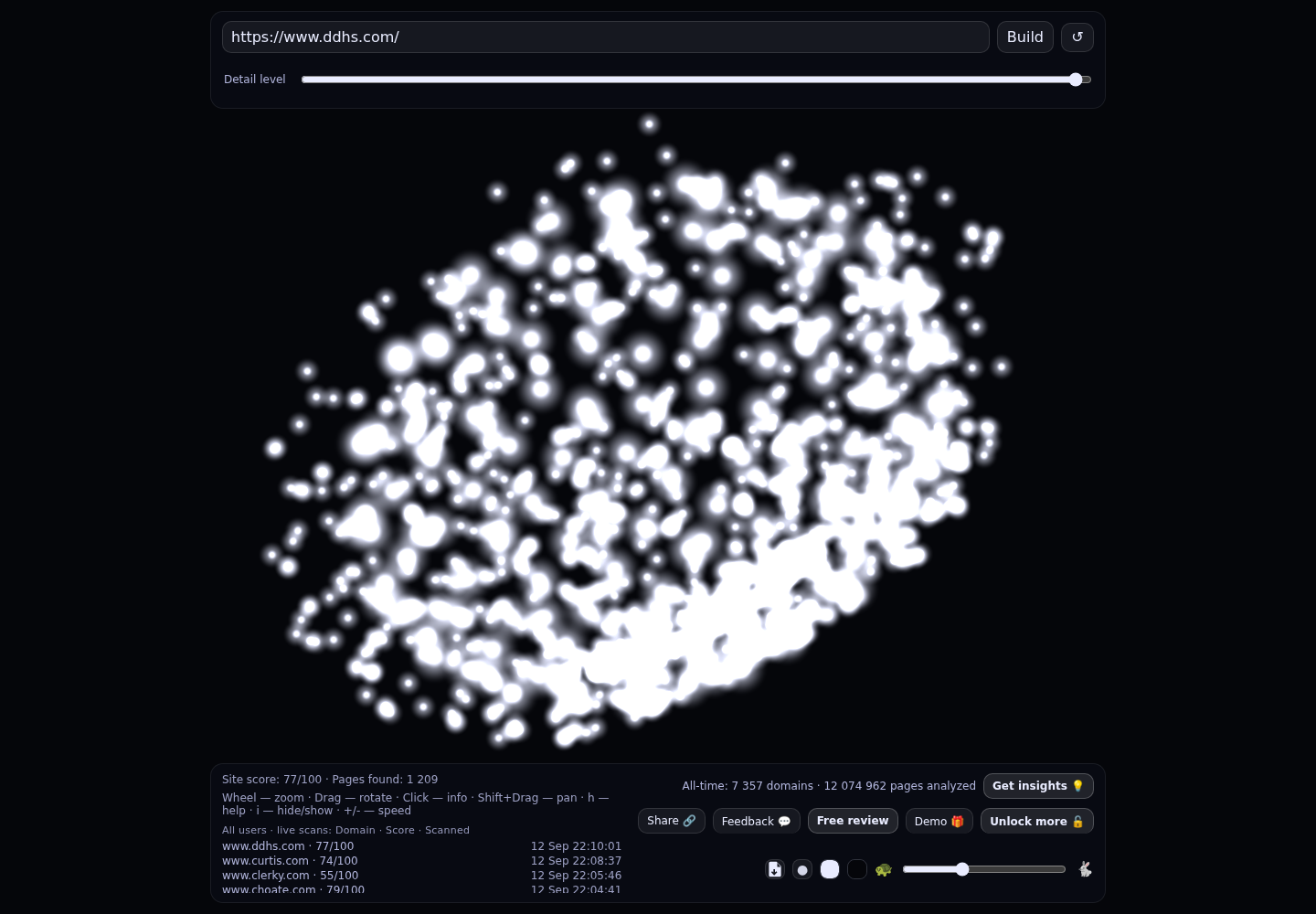
Task: Click the reload arrow button beside Build
Action: coord(1077,37)
